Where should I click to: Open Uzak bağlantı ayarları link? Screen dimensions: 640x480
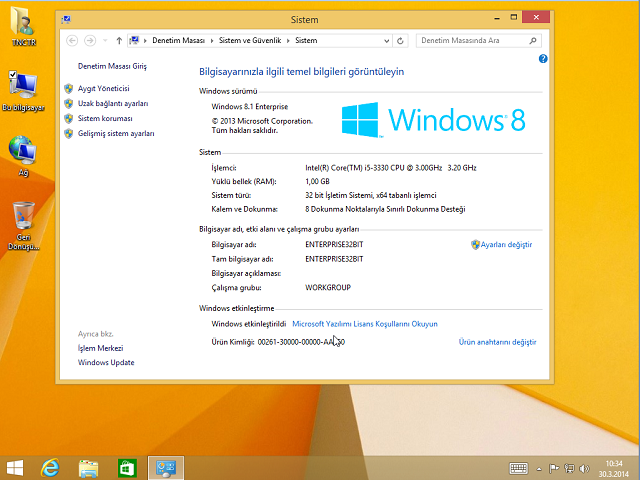pos(113,103)
